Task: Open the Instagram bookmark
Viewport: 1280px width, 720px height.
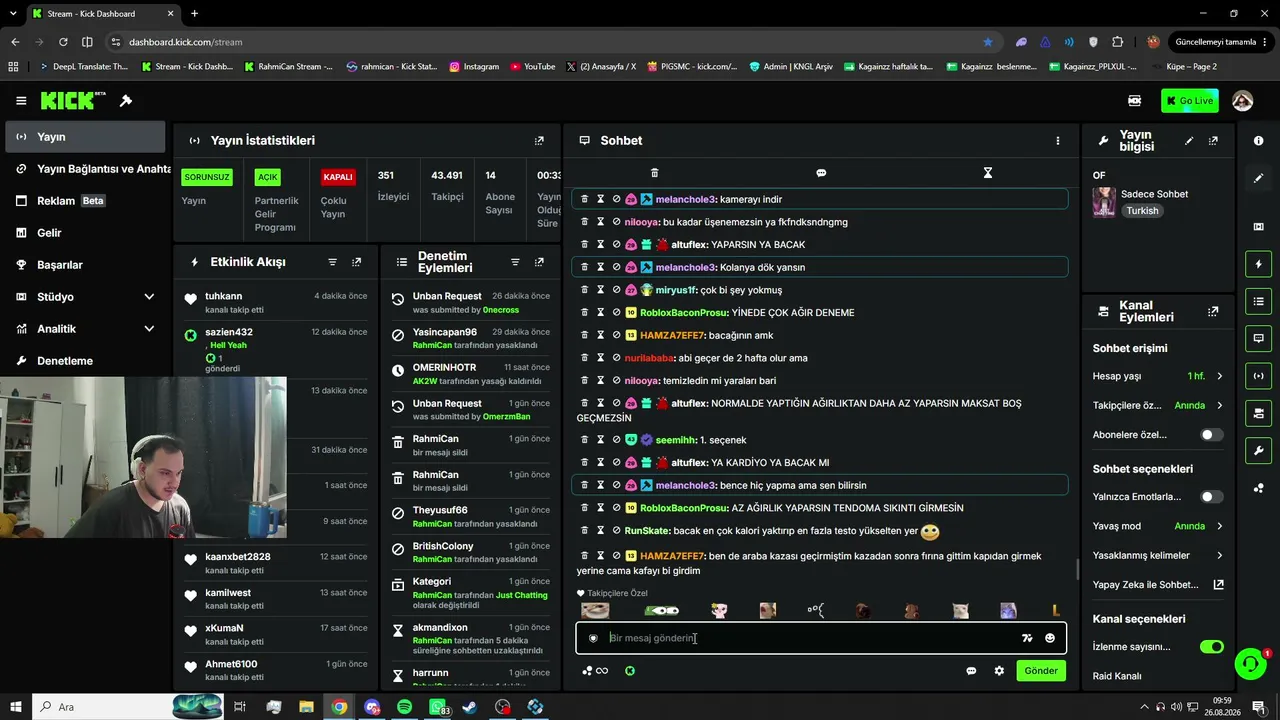Action: coord(474,67)
